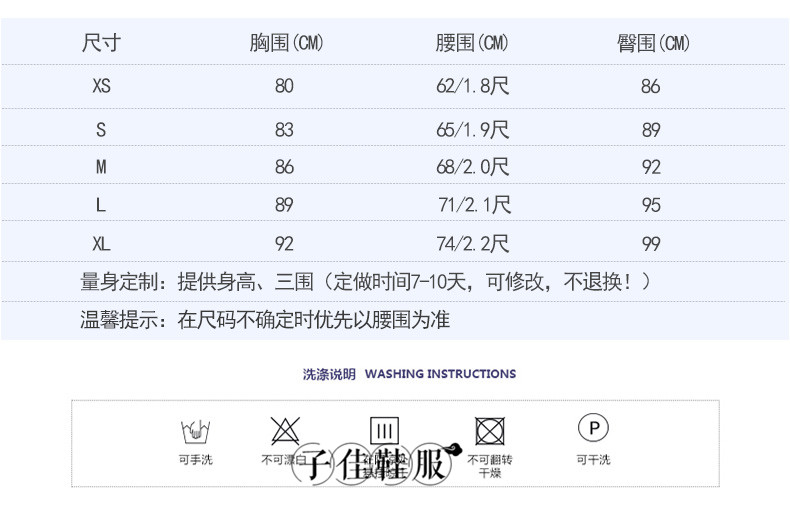
Task: Click the drip-dry square icon with vertical lines
Action: [x=385, y=431]
